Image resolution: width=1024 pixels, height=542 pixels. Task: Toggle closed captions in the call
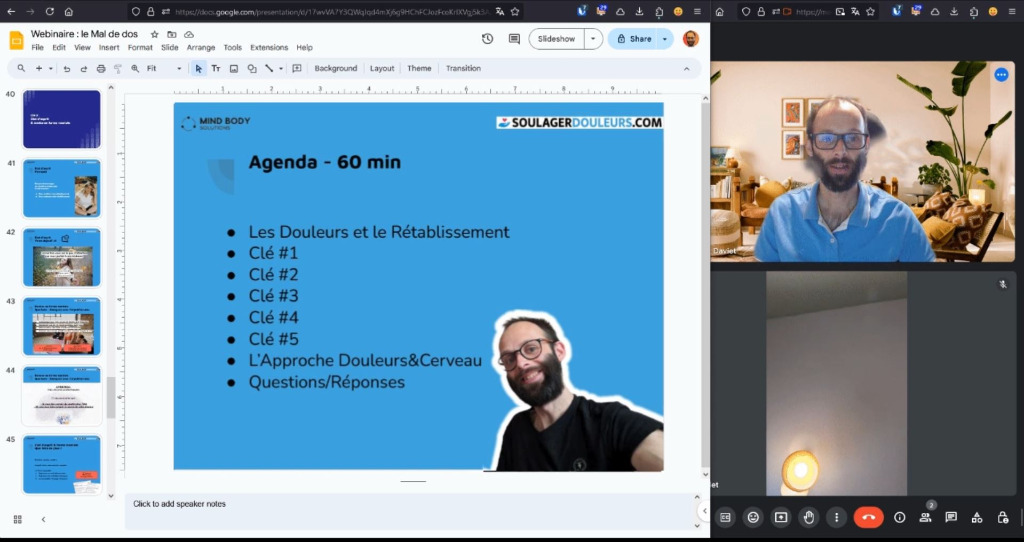(726, 517)
